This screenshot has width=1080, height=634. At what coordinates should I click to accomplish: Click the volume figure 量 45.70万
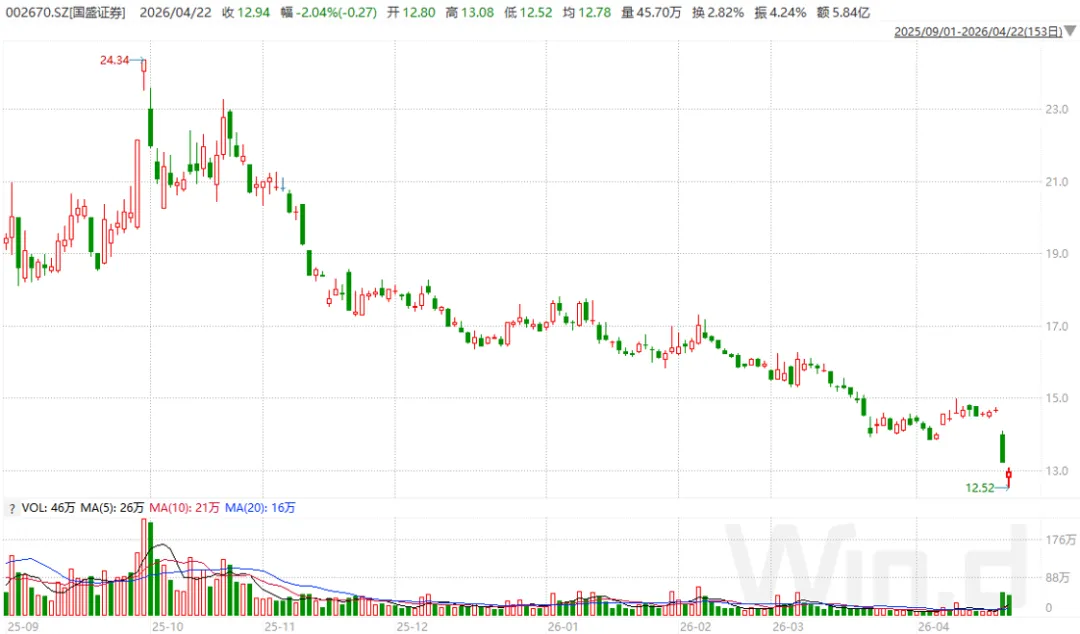[x=651, y=12]
